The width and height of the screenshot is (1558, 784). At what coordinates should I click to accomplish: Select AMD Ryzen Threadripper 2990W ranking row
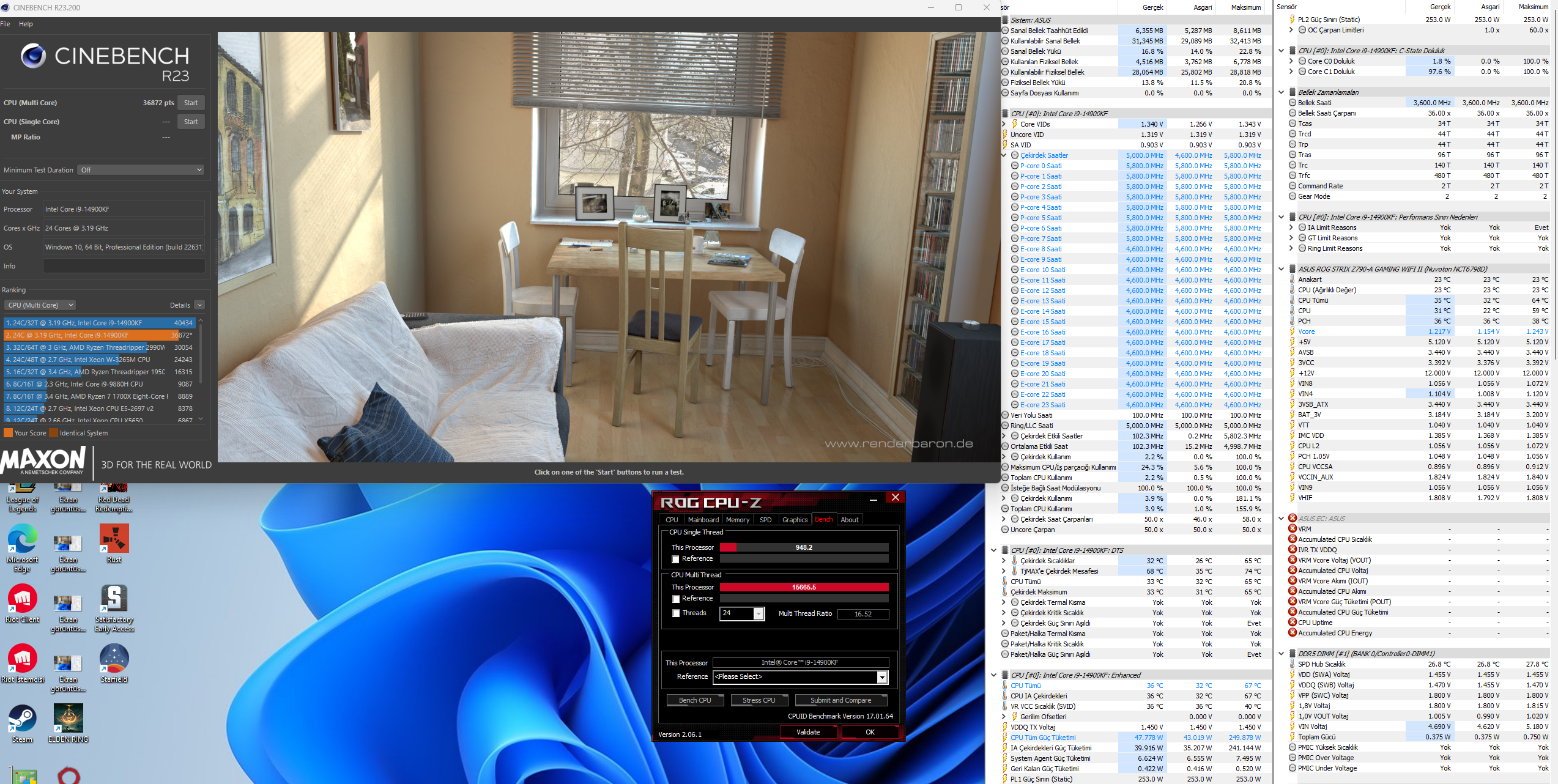[x=99, y=347]
